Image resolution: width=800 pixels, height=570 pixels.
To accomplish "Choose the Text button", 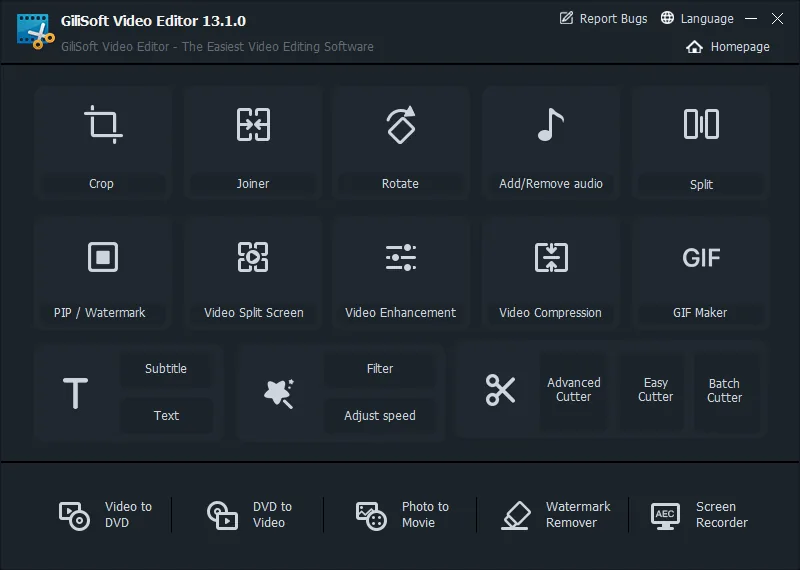I will [166, 415].
